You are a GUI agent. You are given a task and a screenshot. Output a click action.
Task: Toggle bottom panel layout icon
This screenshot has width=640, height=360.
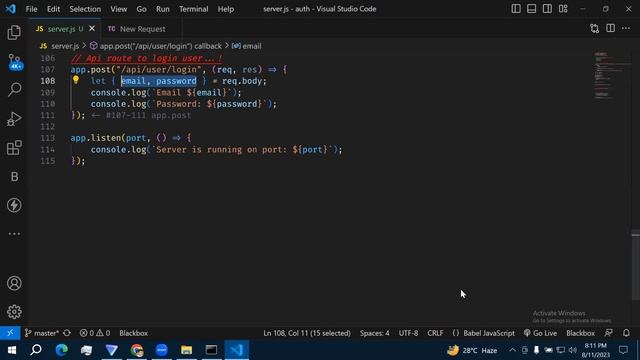(531, 9)
